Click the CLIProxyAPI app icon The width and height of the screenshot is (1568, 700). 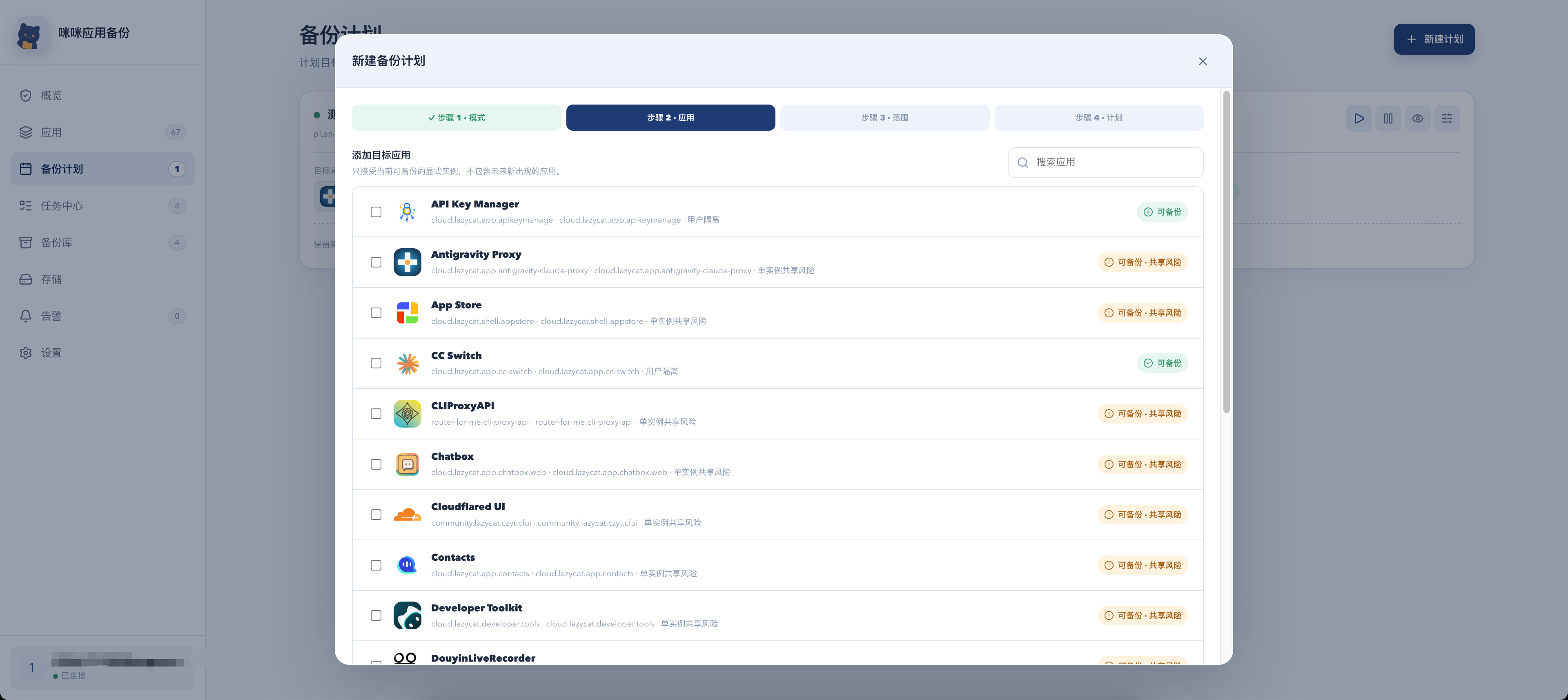click(407, 414)
